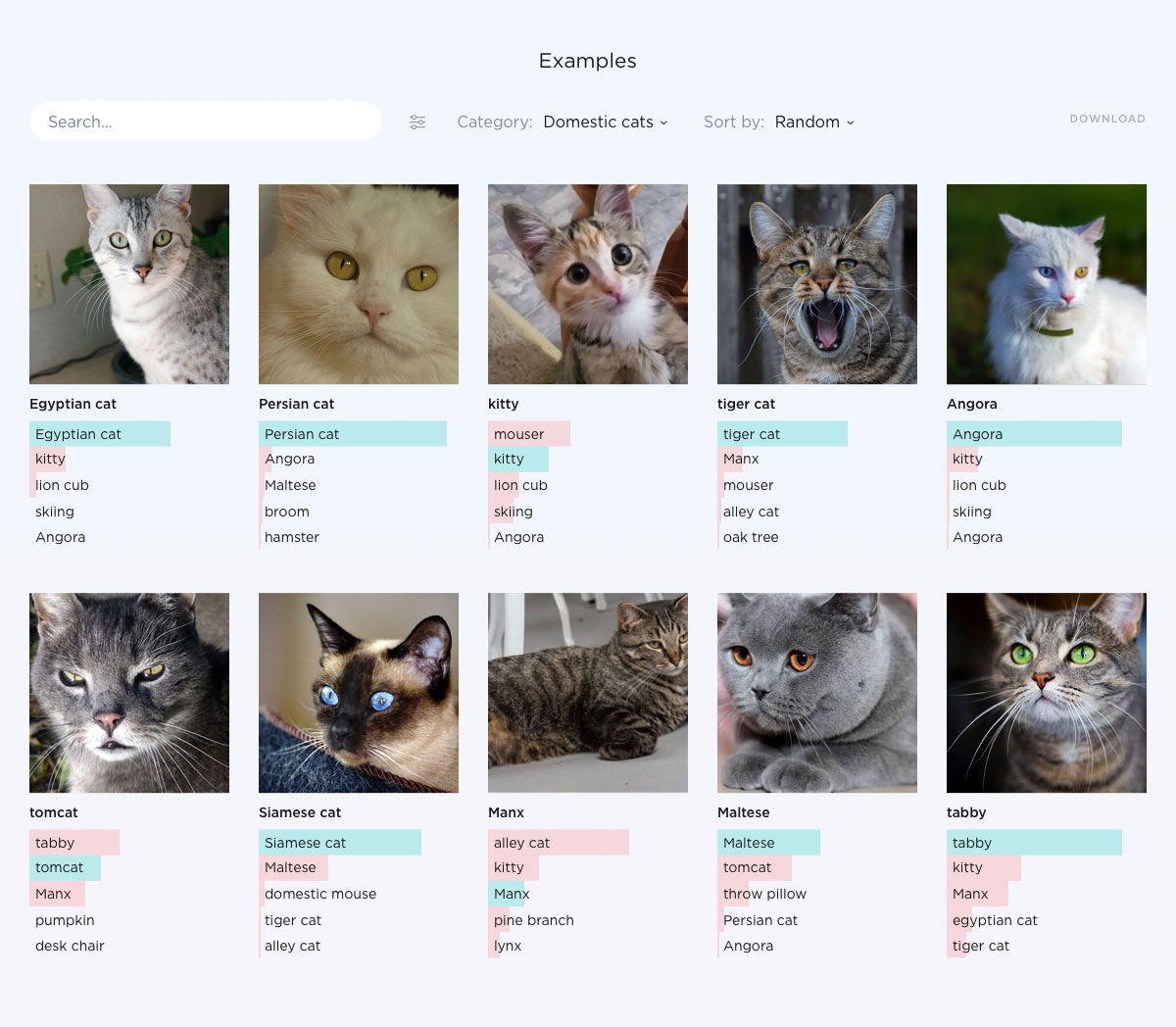
Task: Focus the Search input field
Action: [x=206, y=122]
